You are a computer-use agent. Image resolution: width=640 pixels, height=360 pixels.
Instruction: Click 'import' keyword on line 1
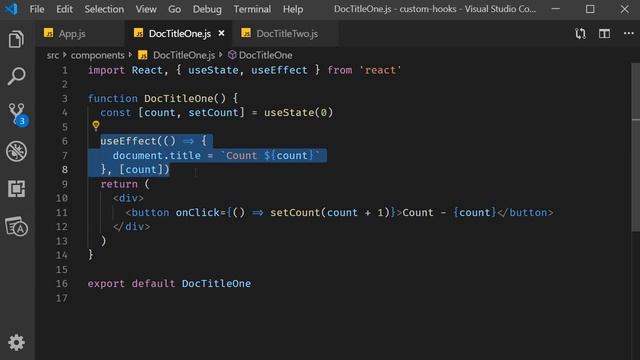(x=107, y=70)
